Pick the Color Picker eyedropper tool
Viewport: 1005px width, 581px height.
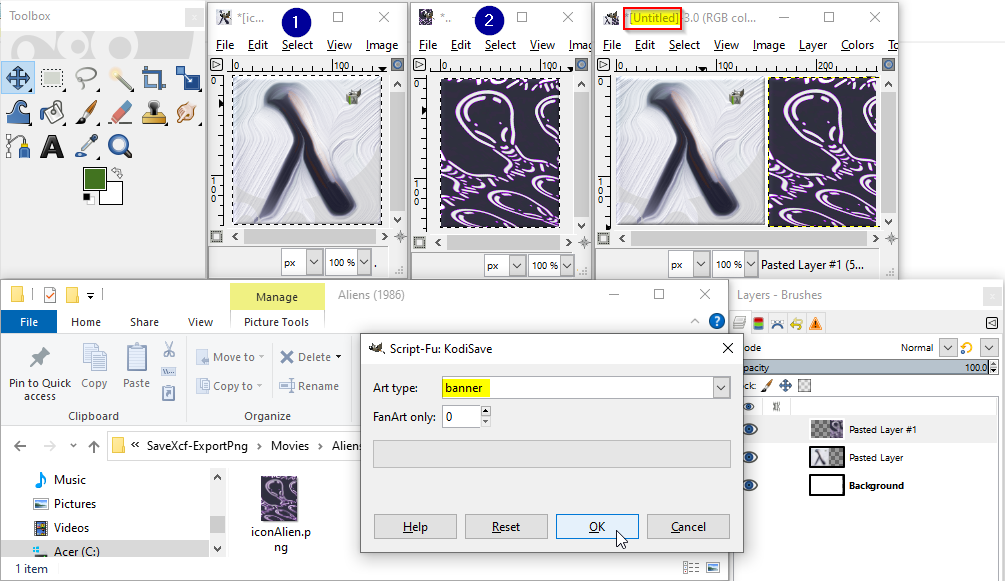coord(86,147)
